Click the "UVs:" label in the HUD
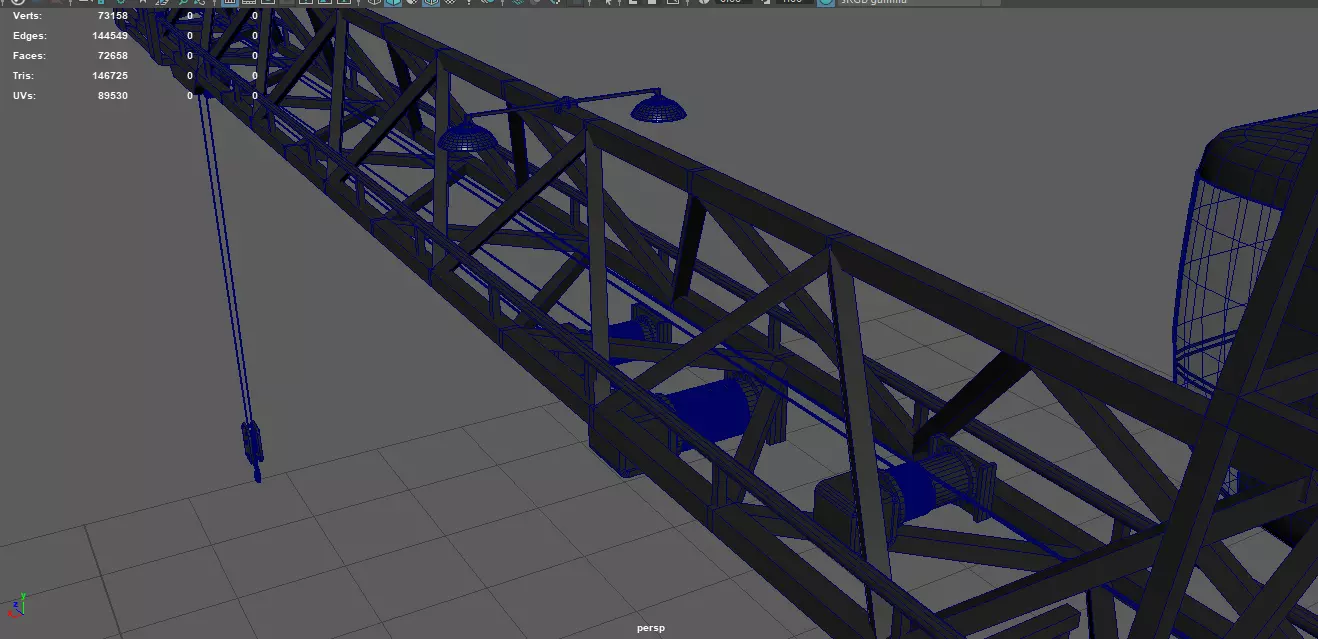The width and height of the screenshot is (1318, 639). pos(24,96)
